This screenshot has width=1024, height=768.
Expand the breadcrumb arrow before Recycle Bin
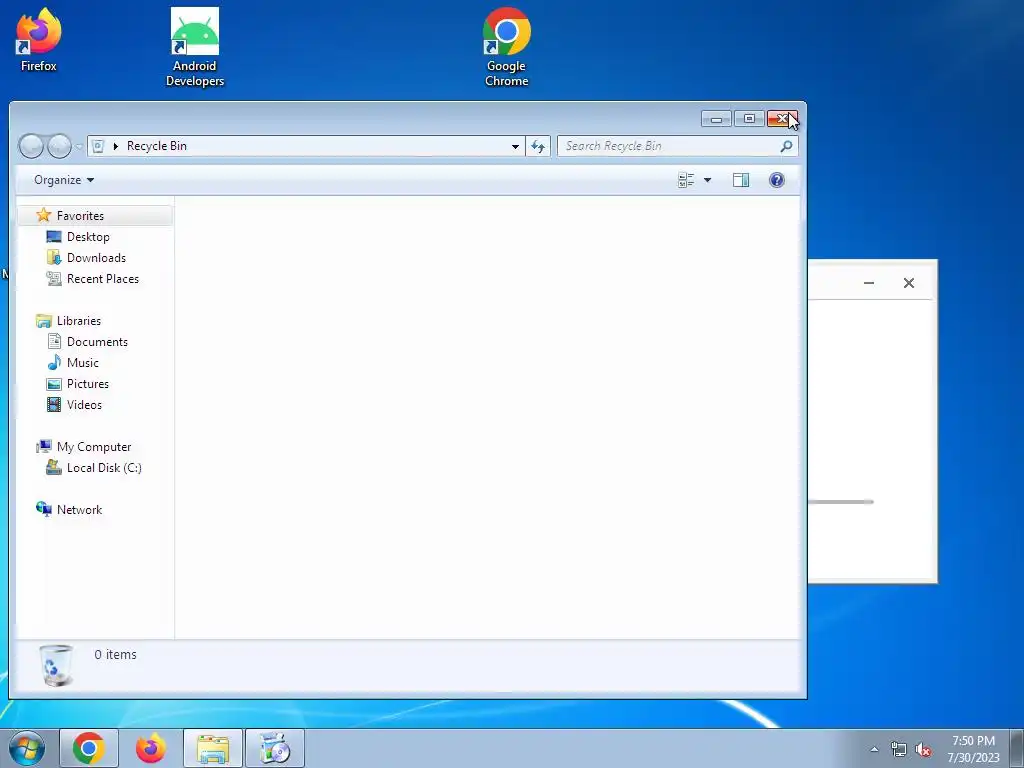(116, 146)
